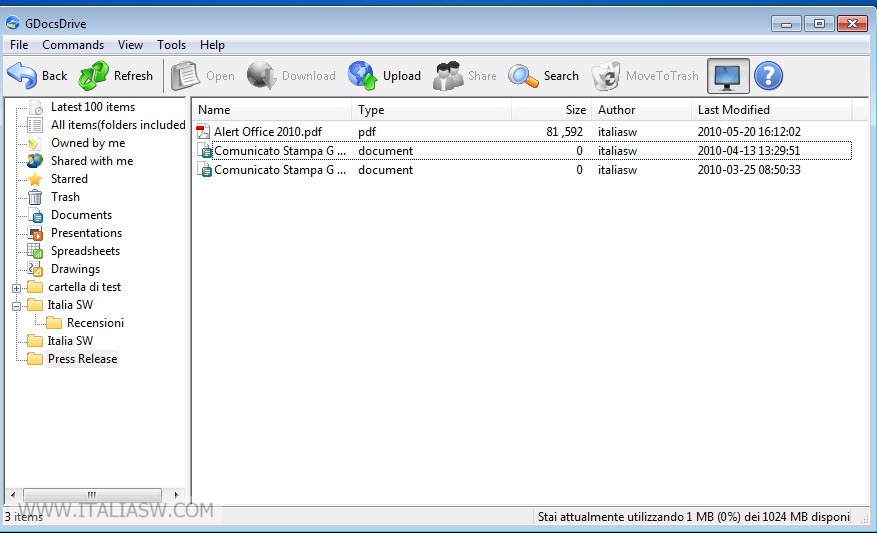Click the Latest 100 items icon
This screenshot has width=877, height=533.
pos(35,107)
